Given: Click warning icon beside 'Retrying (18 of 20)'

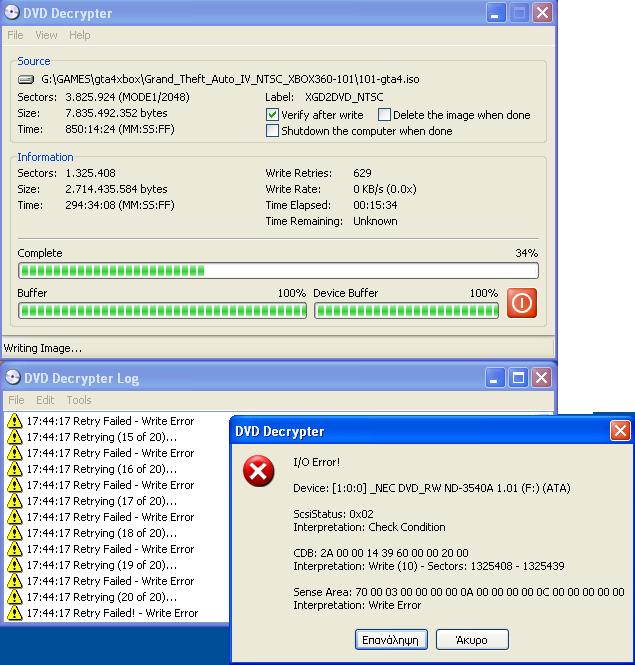Looking at the screenshot, I should [14, 533].
